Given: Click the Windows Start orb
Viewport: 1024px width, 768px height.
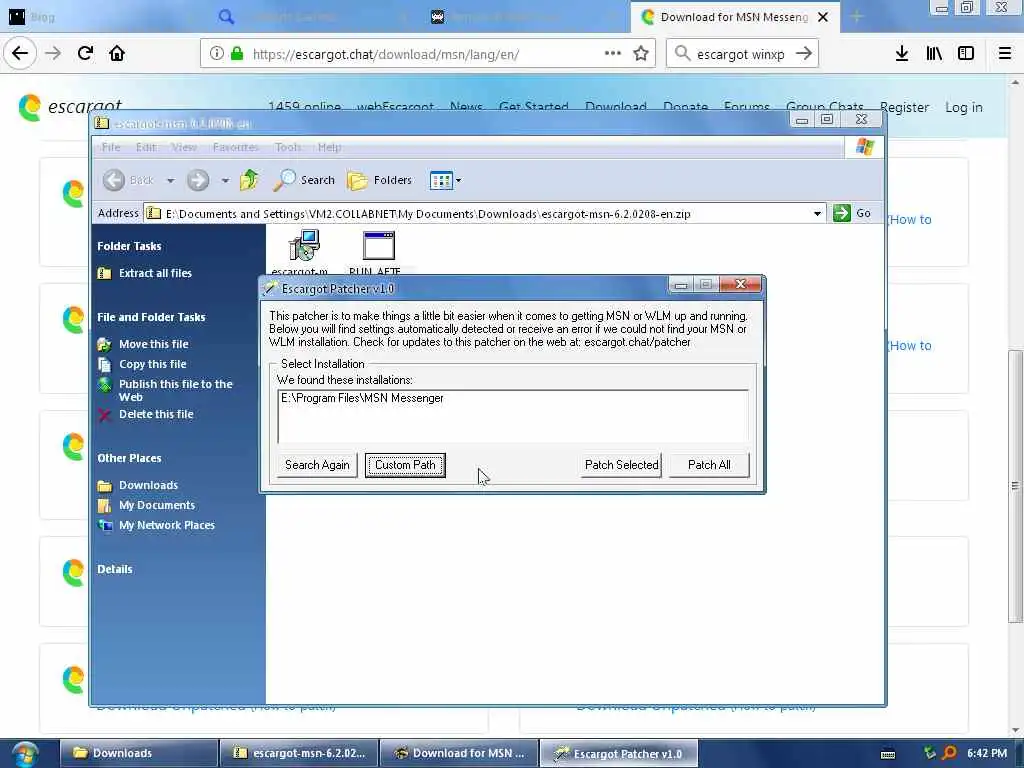Looking at the screenshot, I should coord(24,754).
